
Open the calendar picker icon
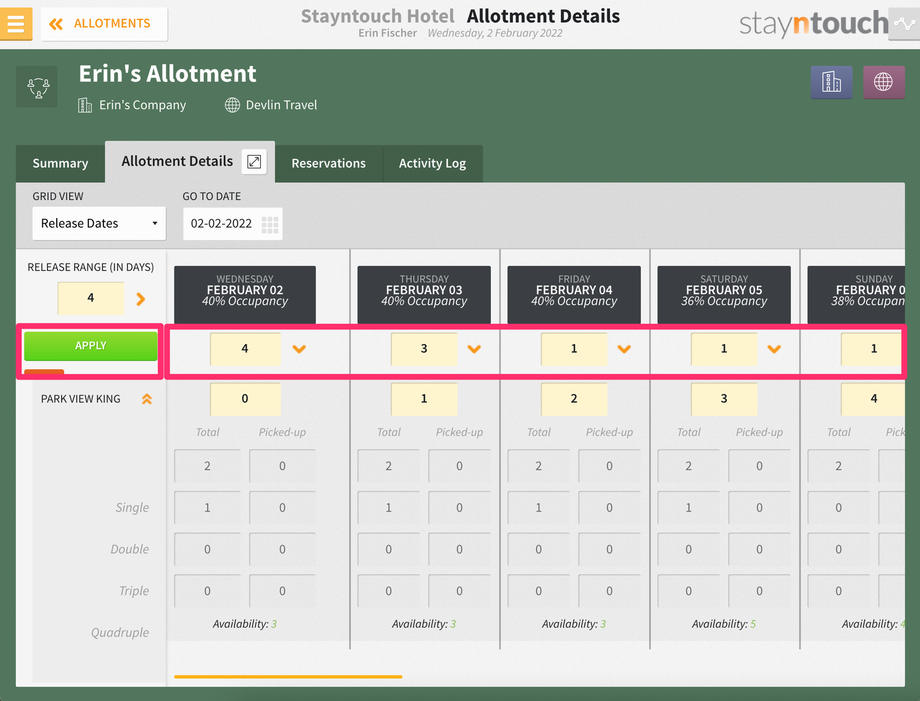click(x=270, y=224)
